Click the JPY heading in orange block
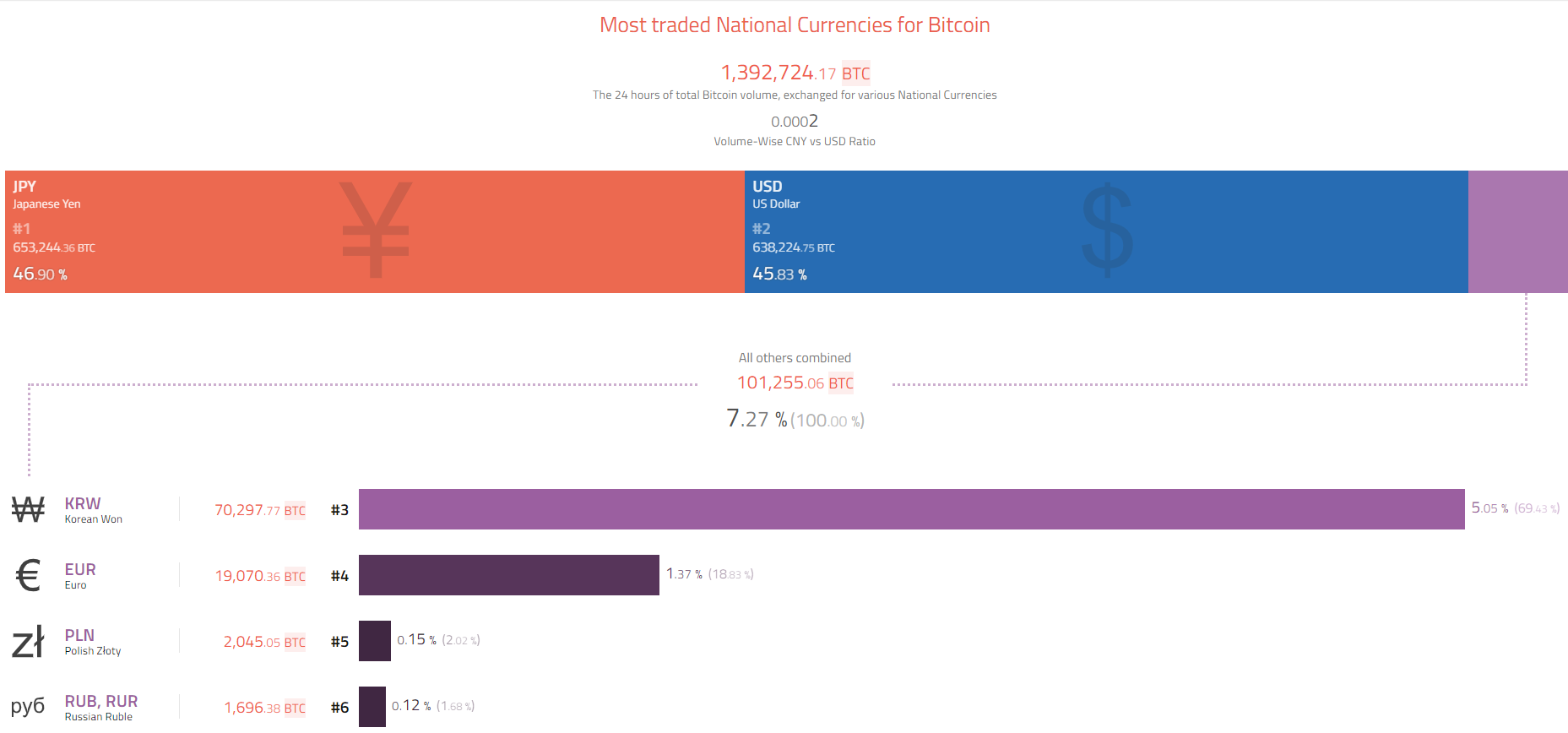The height and width of the screenshot is (733, 1568). [24, 186]
